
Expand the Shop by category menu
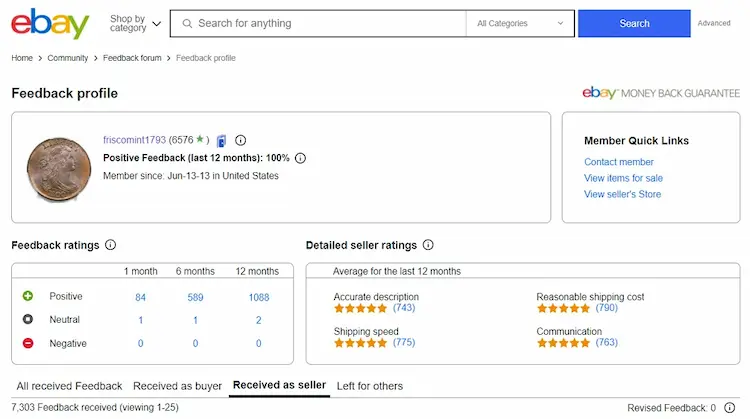pyautogui.click(x=135, y=23)
